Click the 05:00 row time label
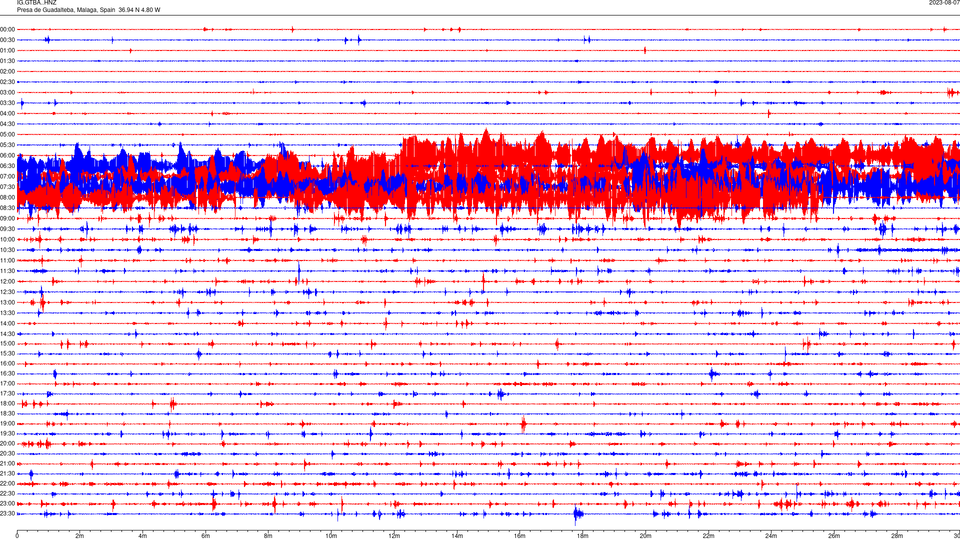The width and height of the screenshot is (960, 540). [x=7, y=135]
